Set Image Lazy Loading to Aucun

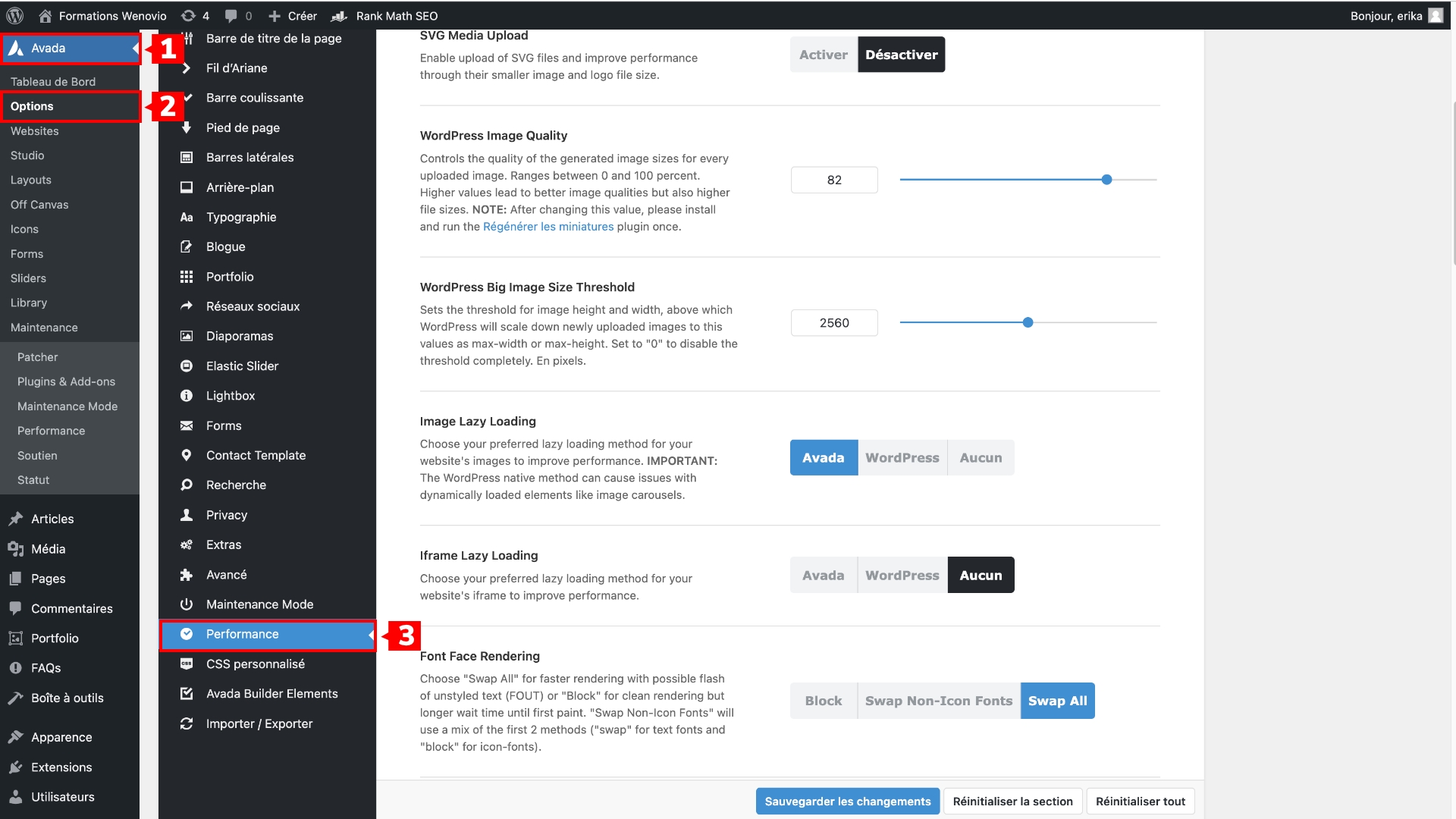click(981, 458)
